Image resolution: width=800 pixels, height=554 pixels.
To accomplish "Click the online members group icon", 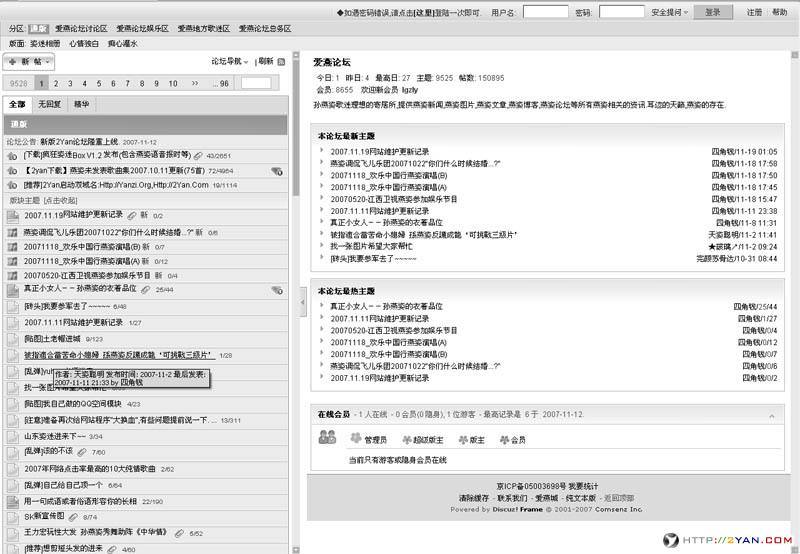I will pos(327,436).
